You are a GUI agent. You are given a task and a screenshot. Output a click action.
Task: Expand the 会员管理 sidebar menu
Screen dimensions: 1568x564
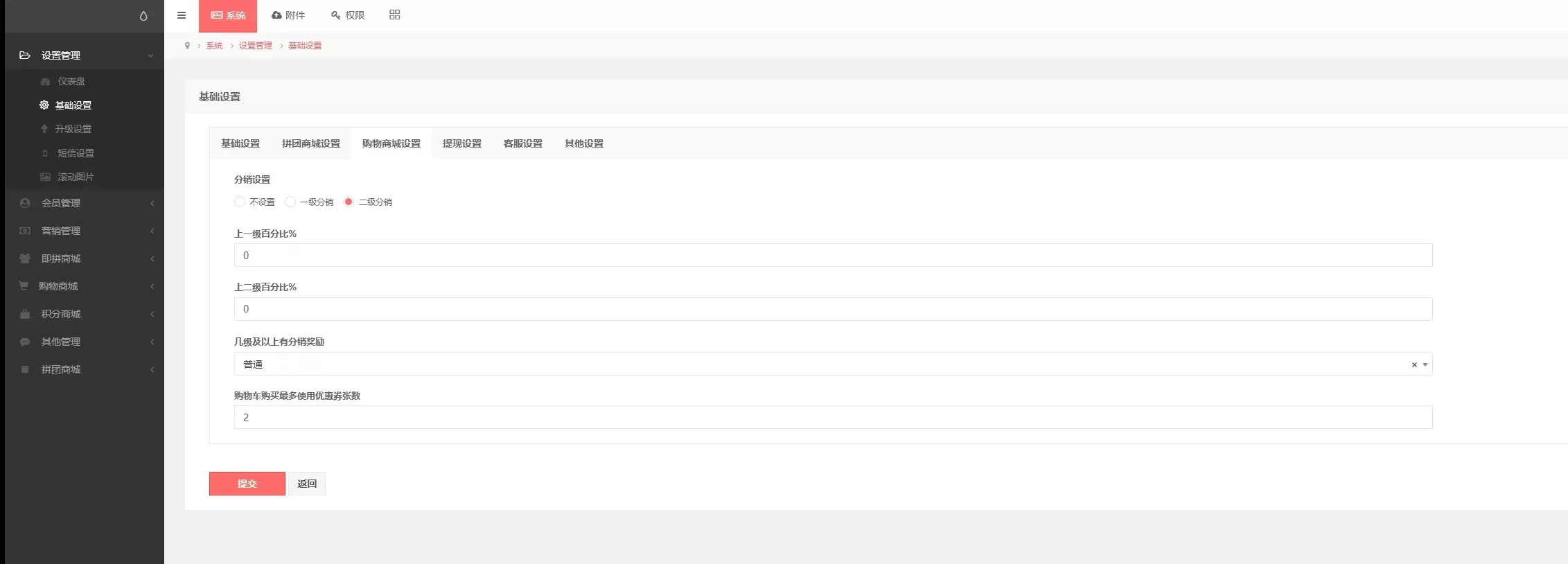pos(61,203)
